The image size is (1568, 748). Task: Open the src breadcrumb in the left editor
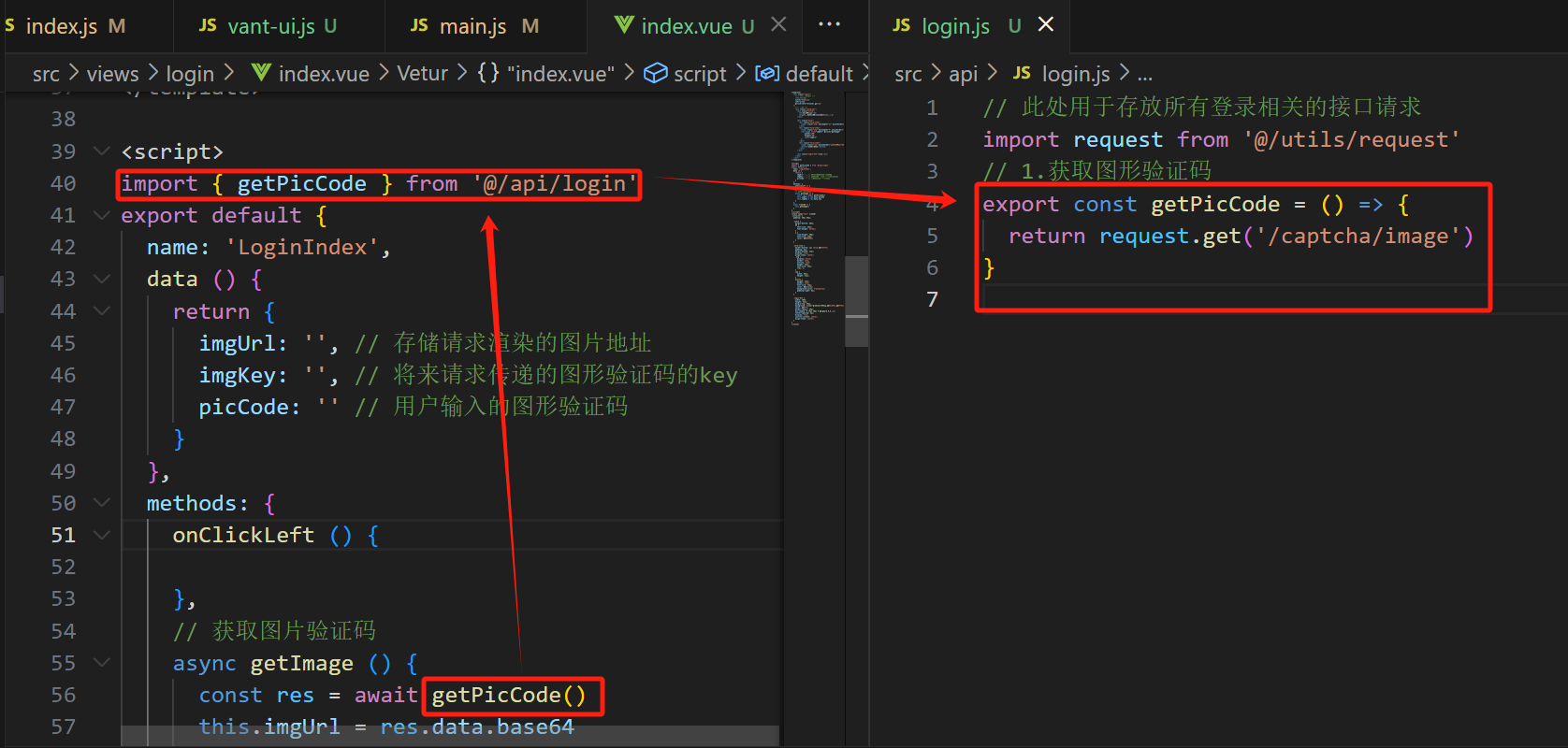pyautogui.click(x=46, y=74)
